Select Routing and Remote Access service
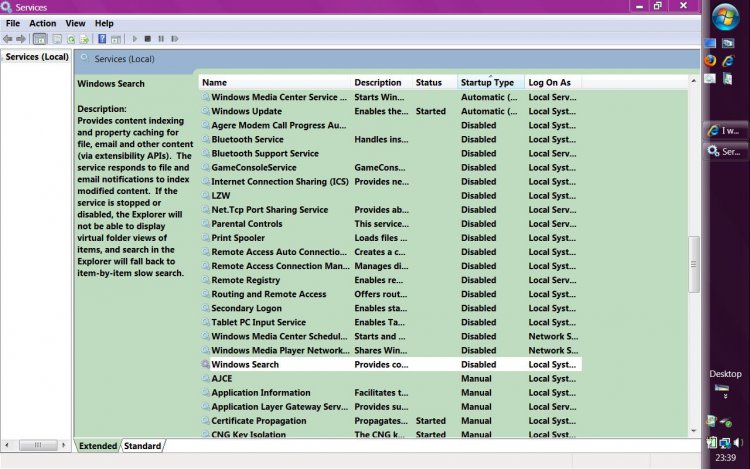This screenshot has height=469, width=750. (390, 294)
